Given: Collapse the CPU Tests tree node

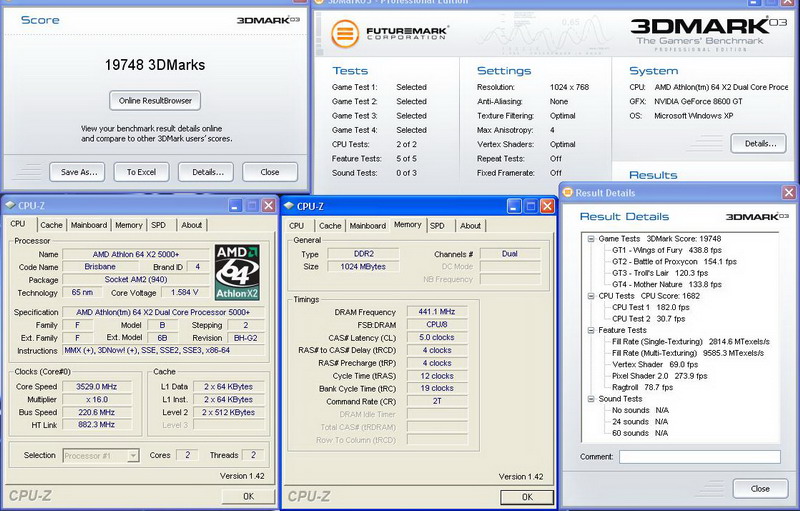Looking at the screenshot, I should (x=591, y=296).
